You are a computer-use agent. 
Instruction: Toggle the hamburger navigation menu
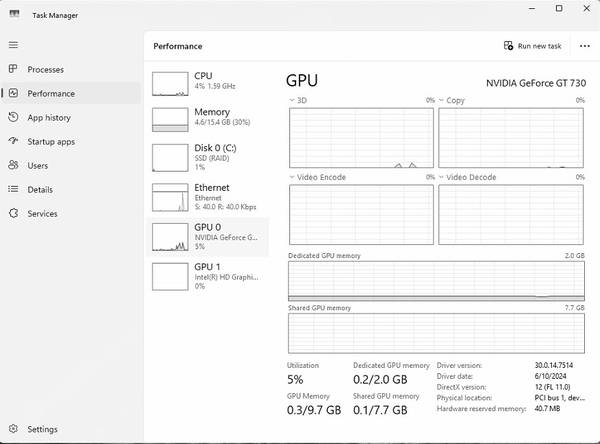click(13, 45)
